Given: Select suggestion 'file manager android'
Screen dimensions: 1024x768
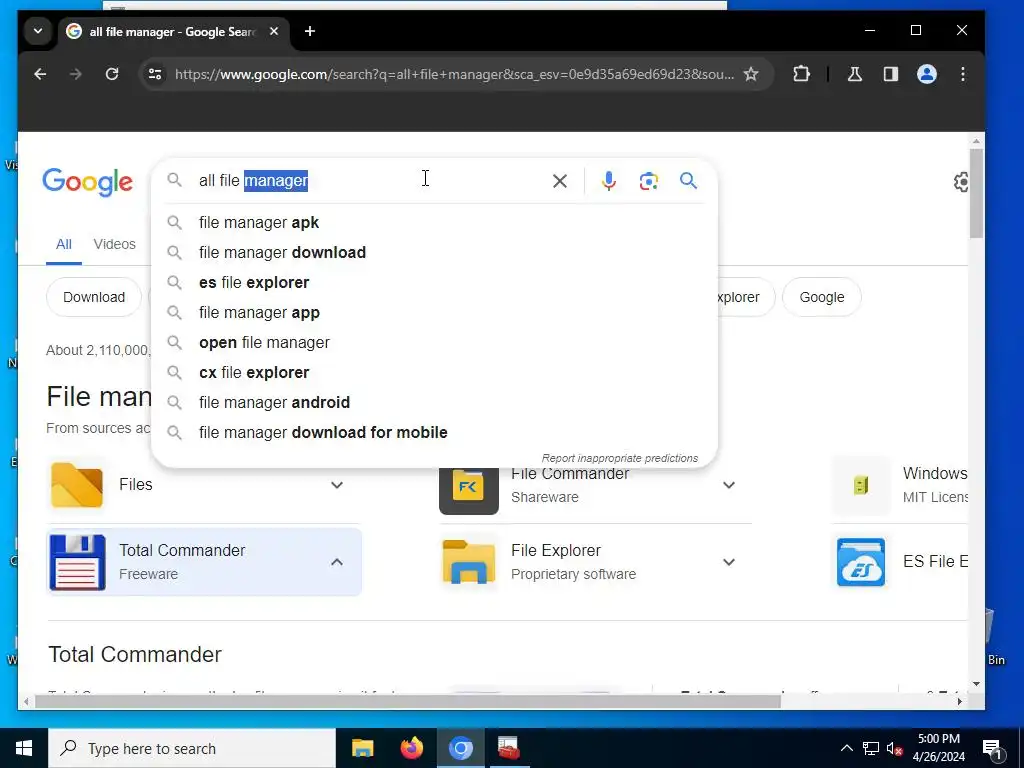Looking at the screenshot, I should (434, 403).
